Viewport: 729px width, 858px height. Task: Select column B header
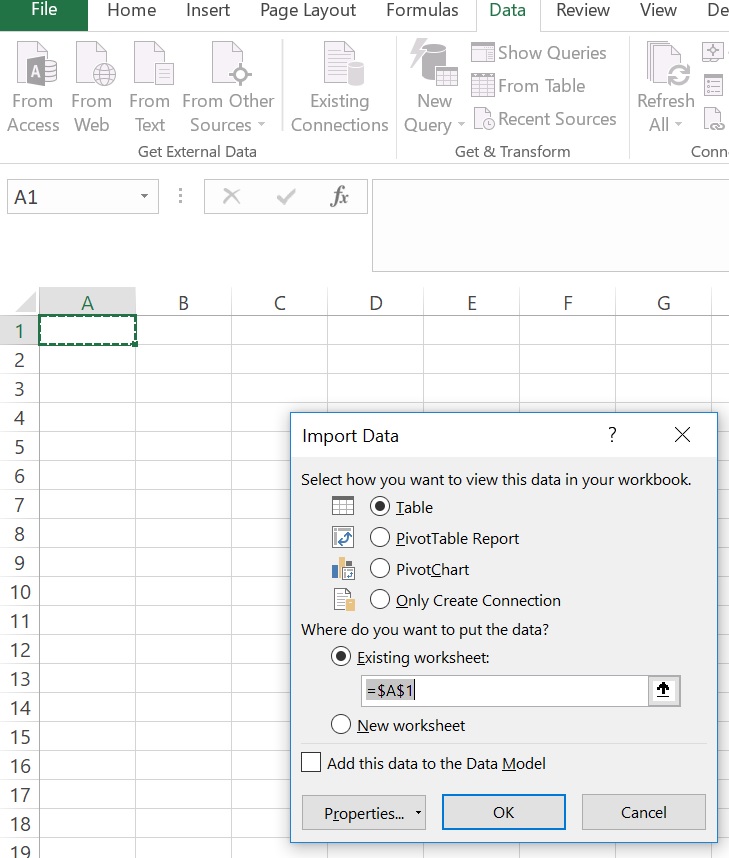[183, 302]
